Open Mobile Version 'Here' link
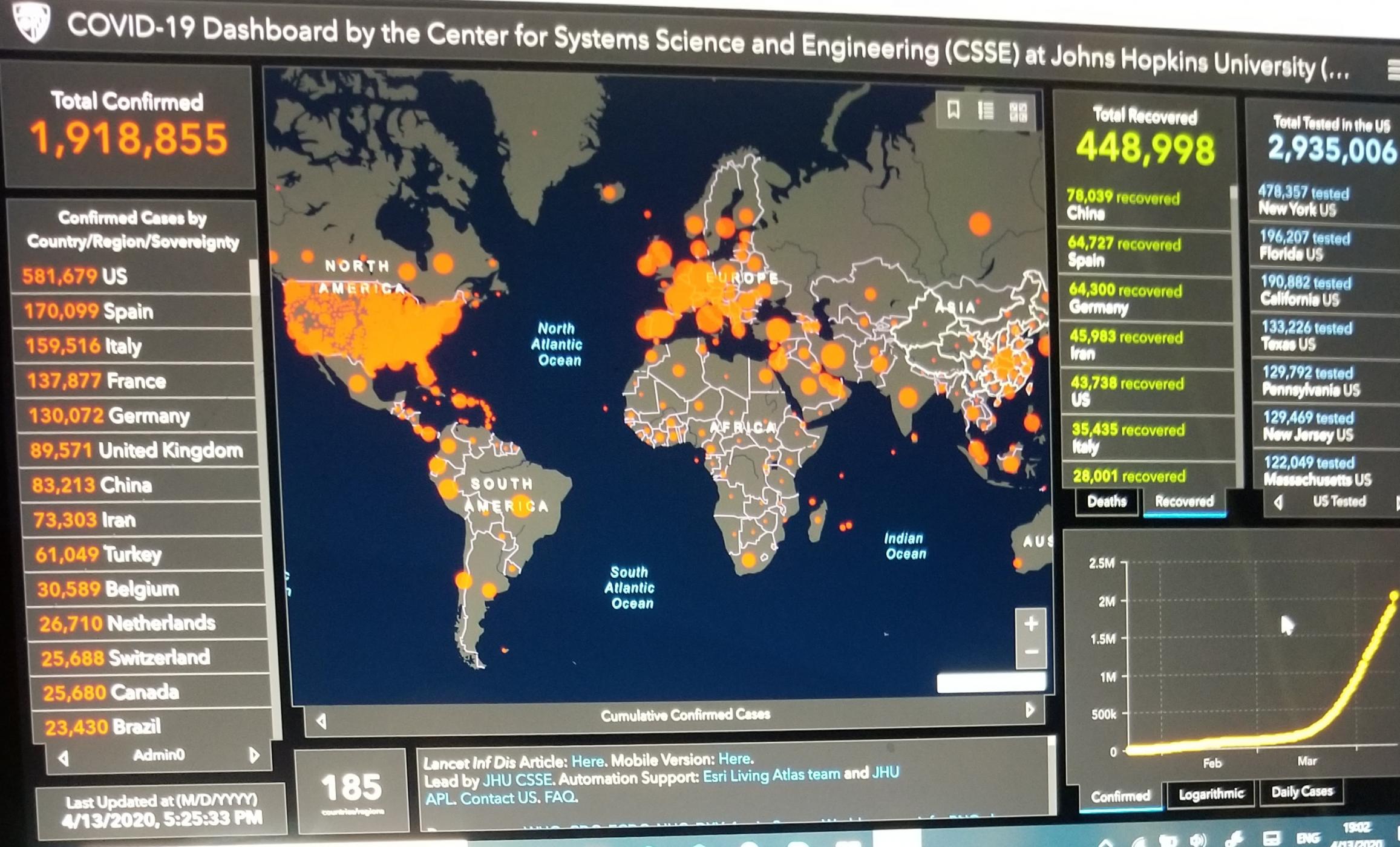Viewport: 1400px width, 847px height. pos(734,758)
